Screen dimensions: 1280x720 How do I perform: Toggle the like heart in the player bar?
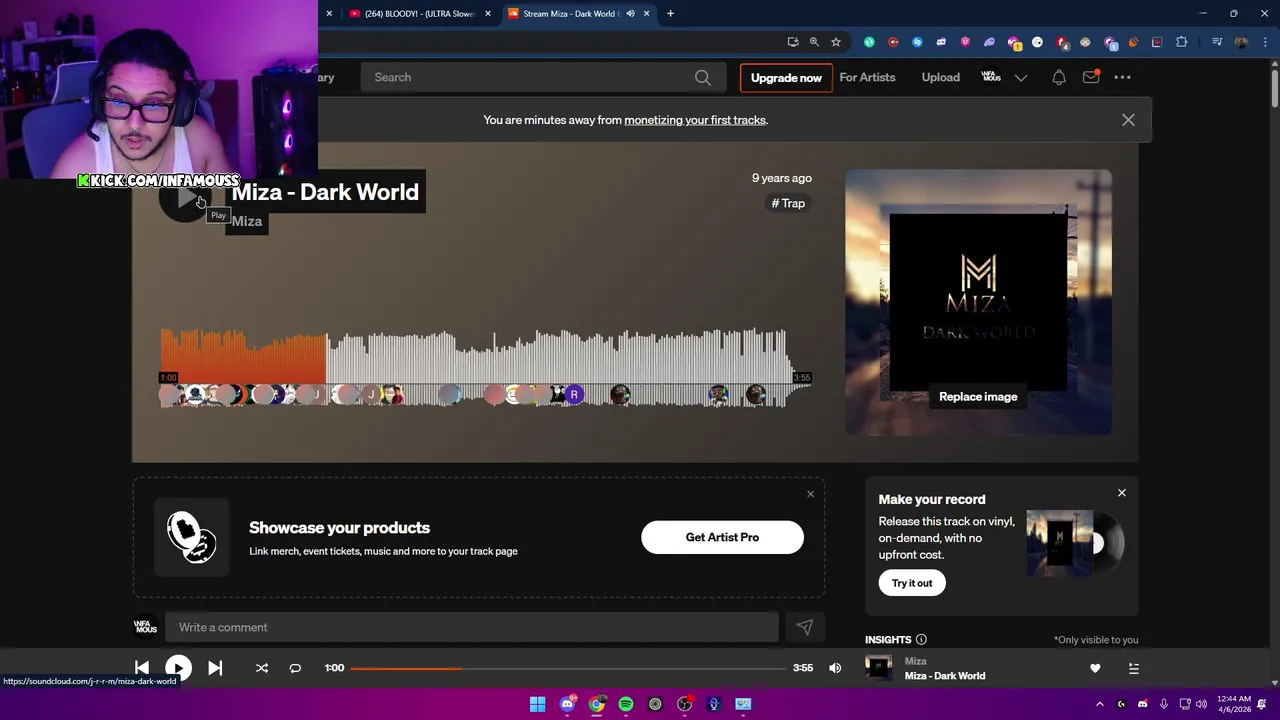coord(1095,668)
